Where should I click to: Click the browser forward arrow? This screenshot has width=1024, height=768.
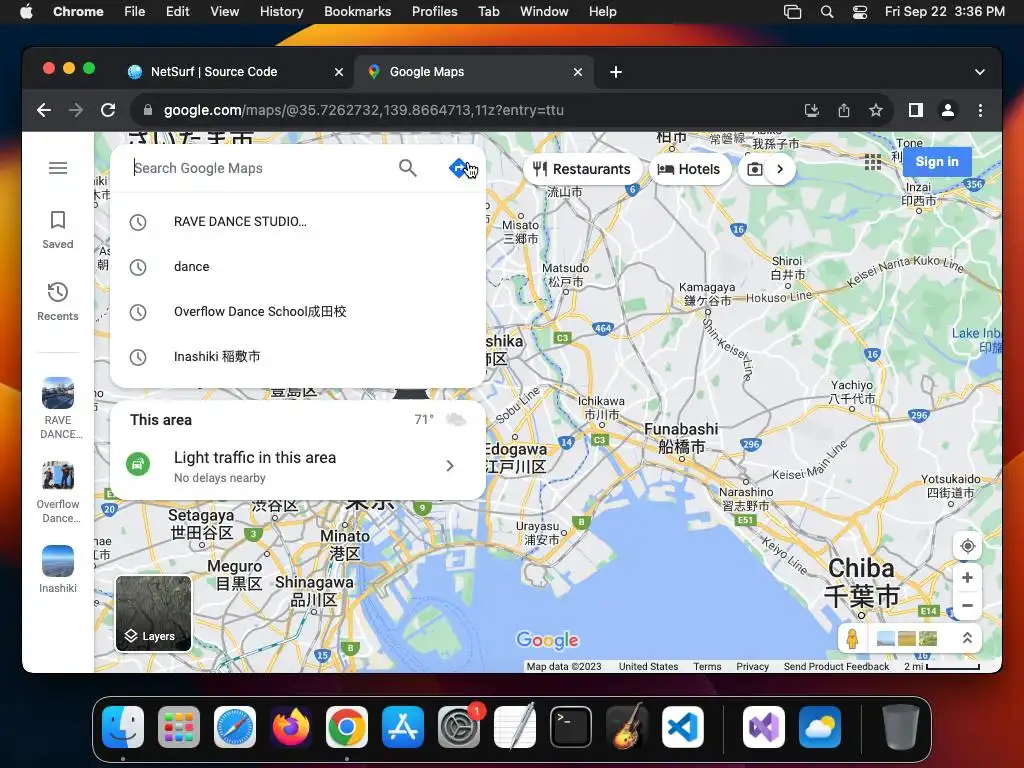76,110
